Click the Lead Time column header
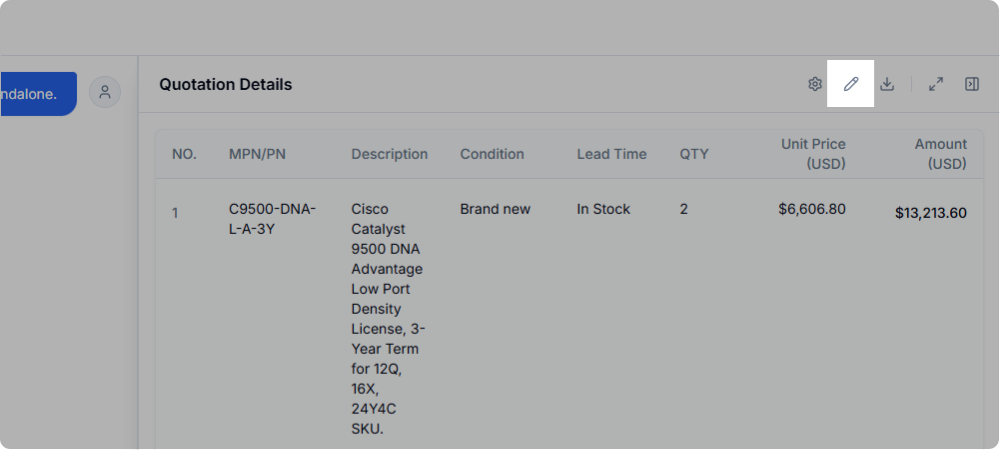 pyautogui.click(x=612, y=154)
